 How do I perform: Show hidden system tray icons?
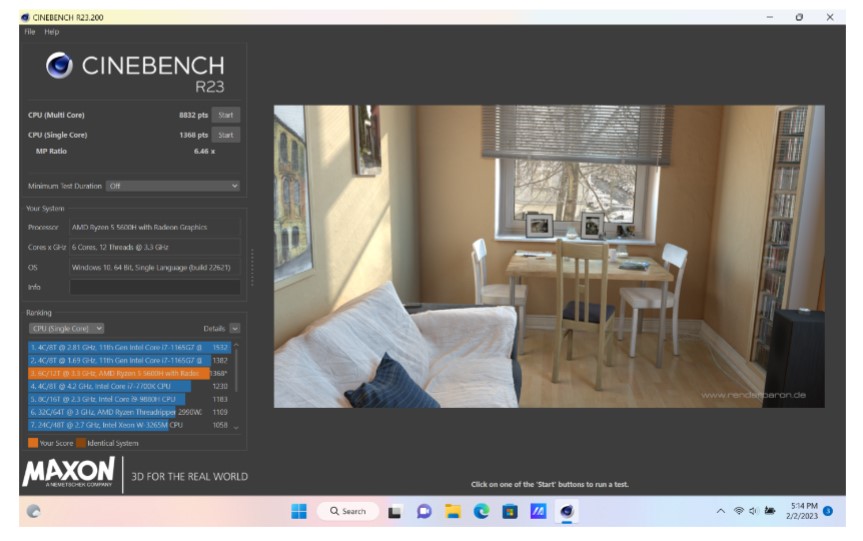pyautogui.click(x=720, y=511)
